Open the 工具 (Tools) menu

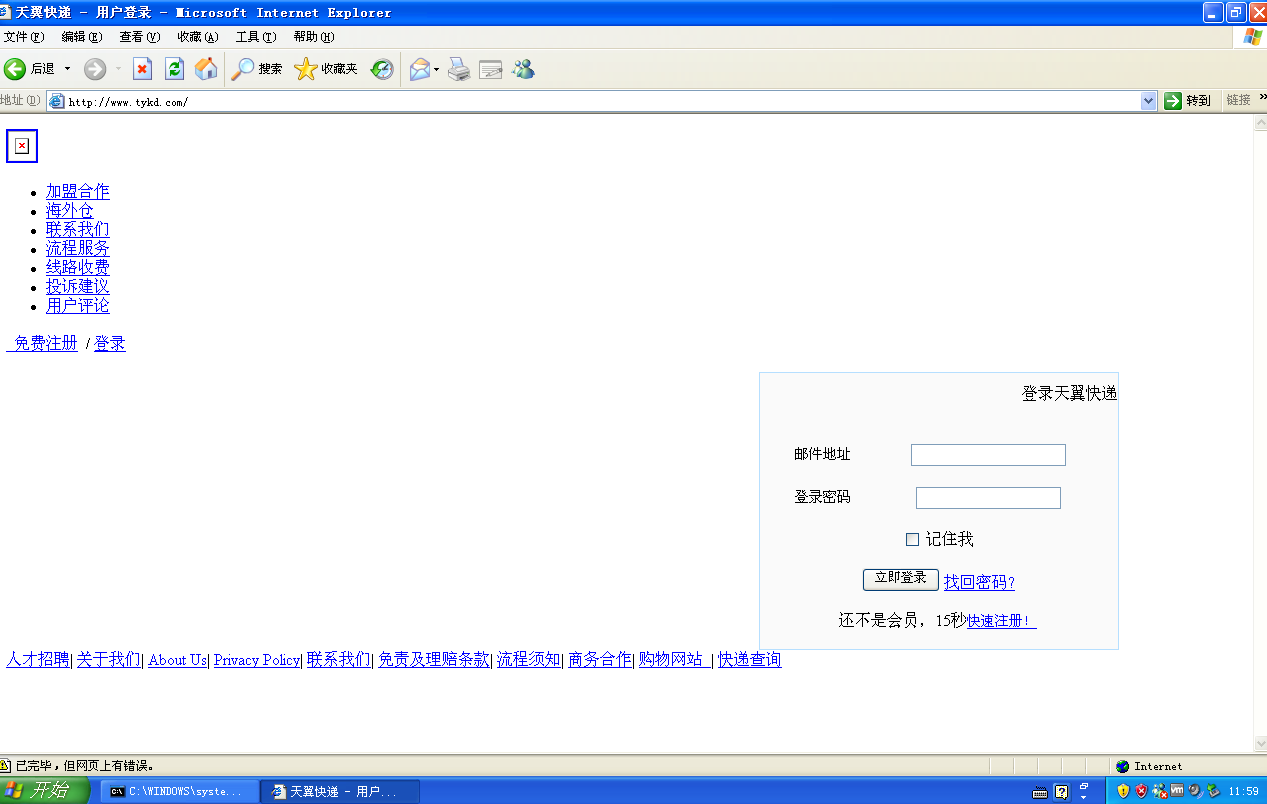click(x=254, y=37)
